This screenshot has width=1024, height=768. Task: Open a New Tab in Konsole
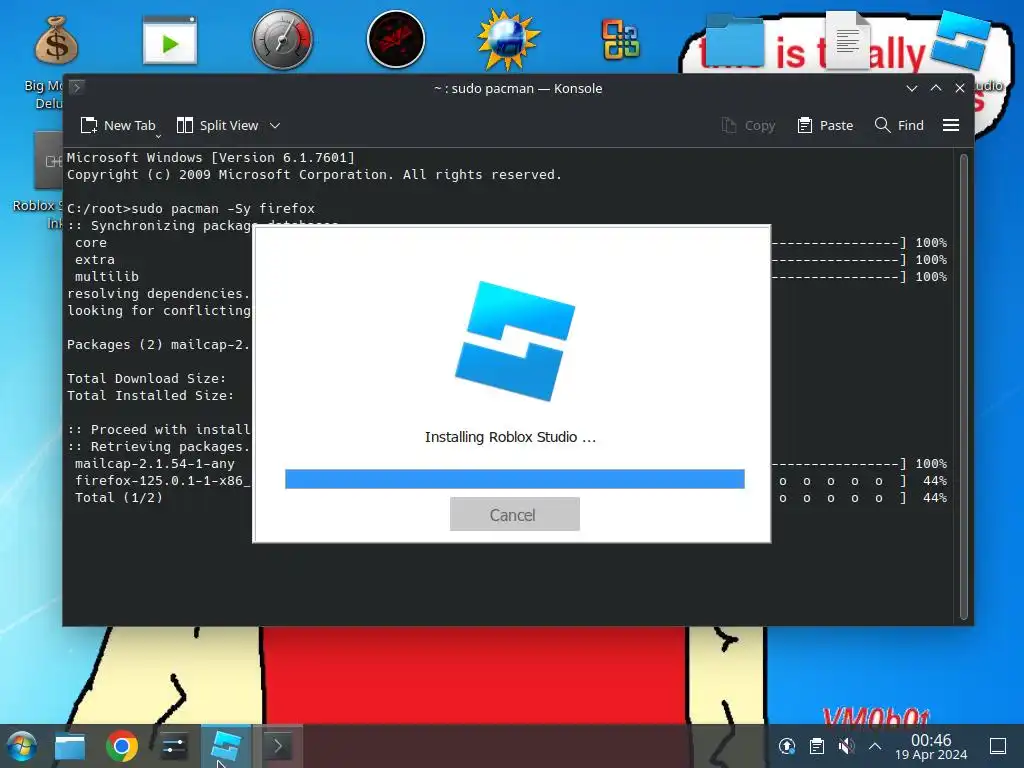118,125
